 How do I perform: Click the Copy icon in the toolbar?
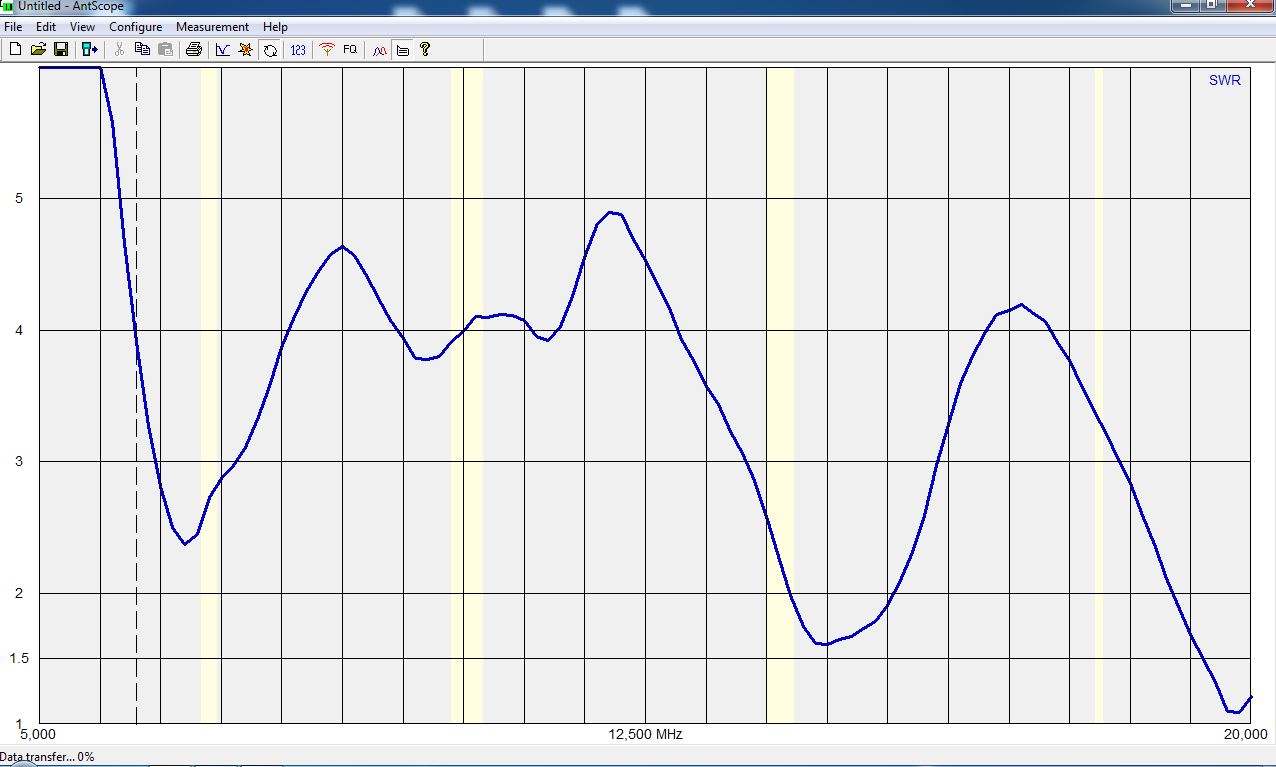coord(142,49)
